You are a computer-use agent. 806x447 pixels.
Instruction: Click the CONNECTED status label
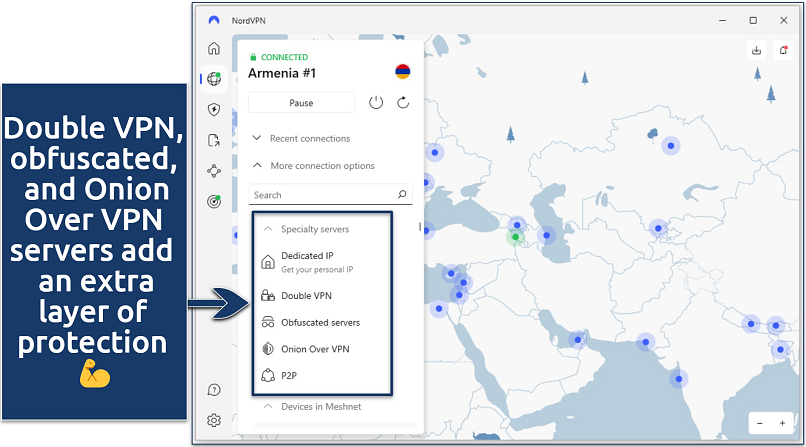(284, 57)
